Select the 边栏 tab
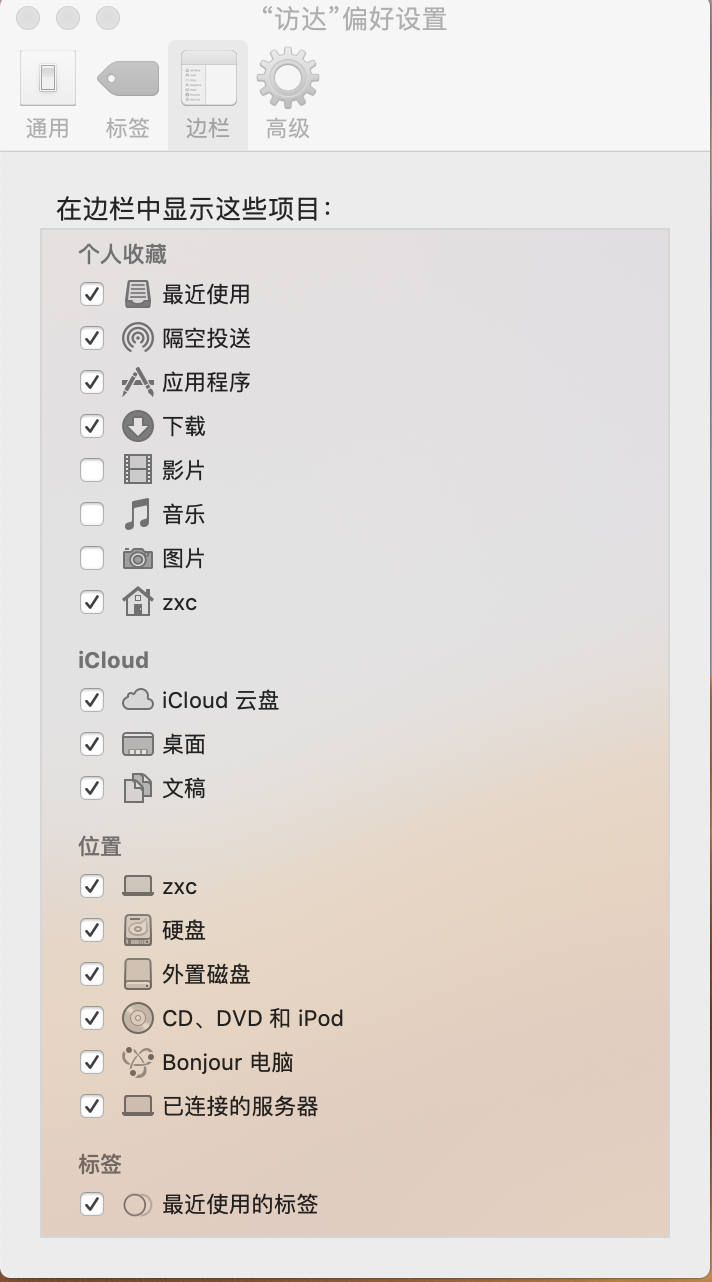The image size is (712, 1282). (x=208, y=95)
